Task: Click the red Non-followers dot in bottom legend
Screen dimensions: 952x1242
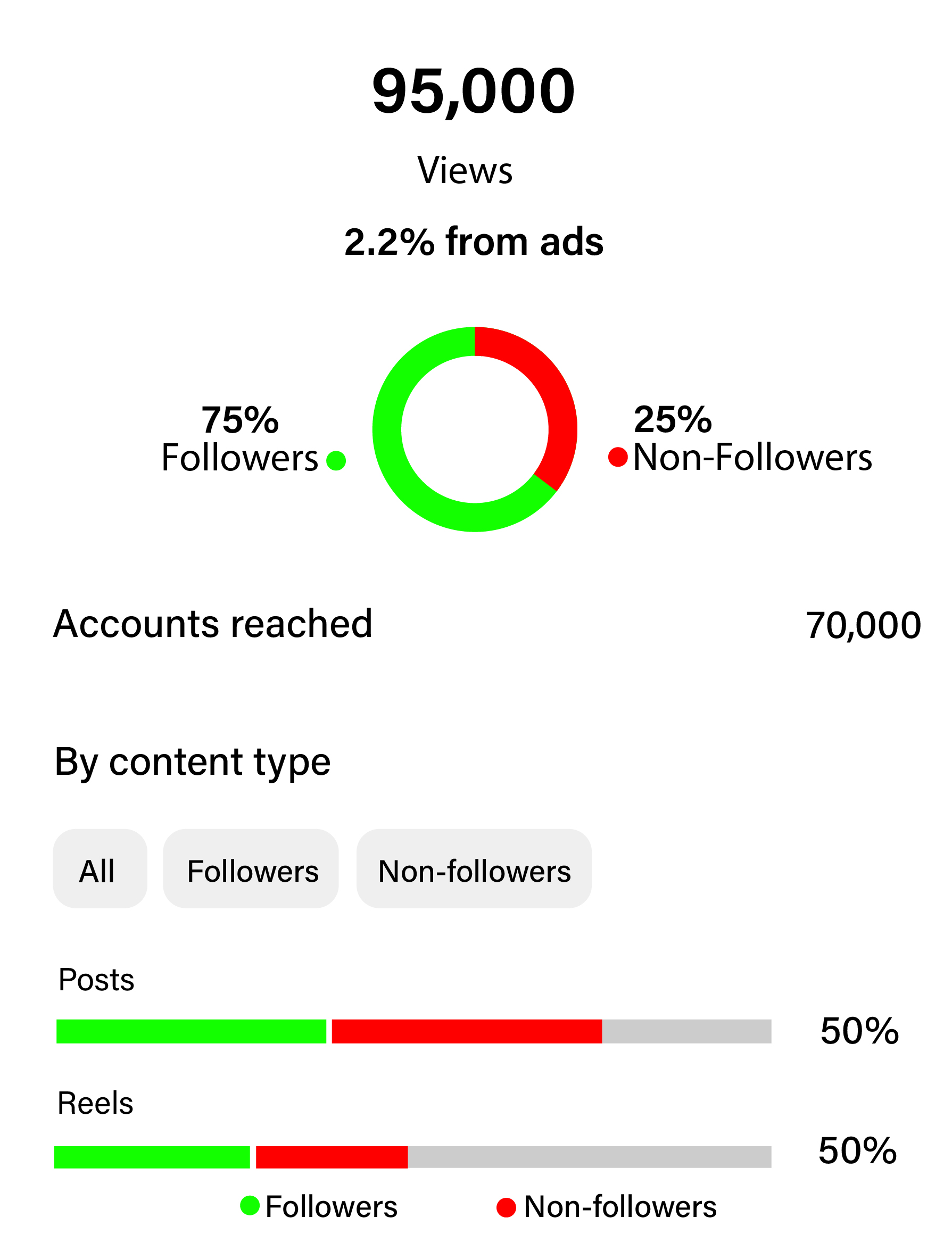Action: (x=506, y=1207)
